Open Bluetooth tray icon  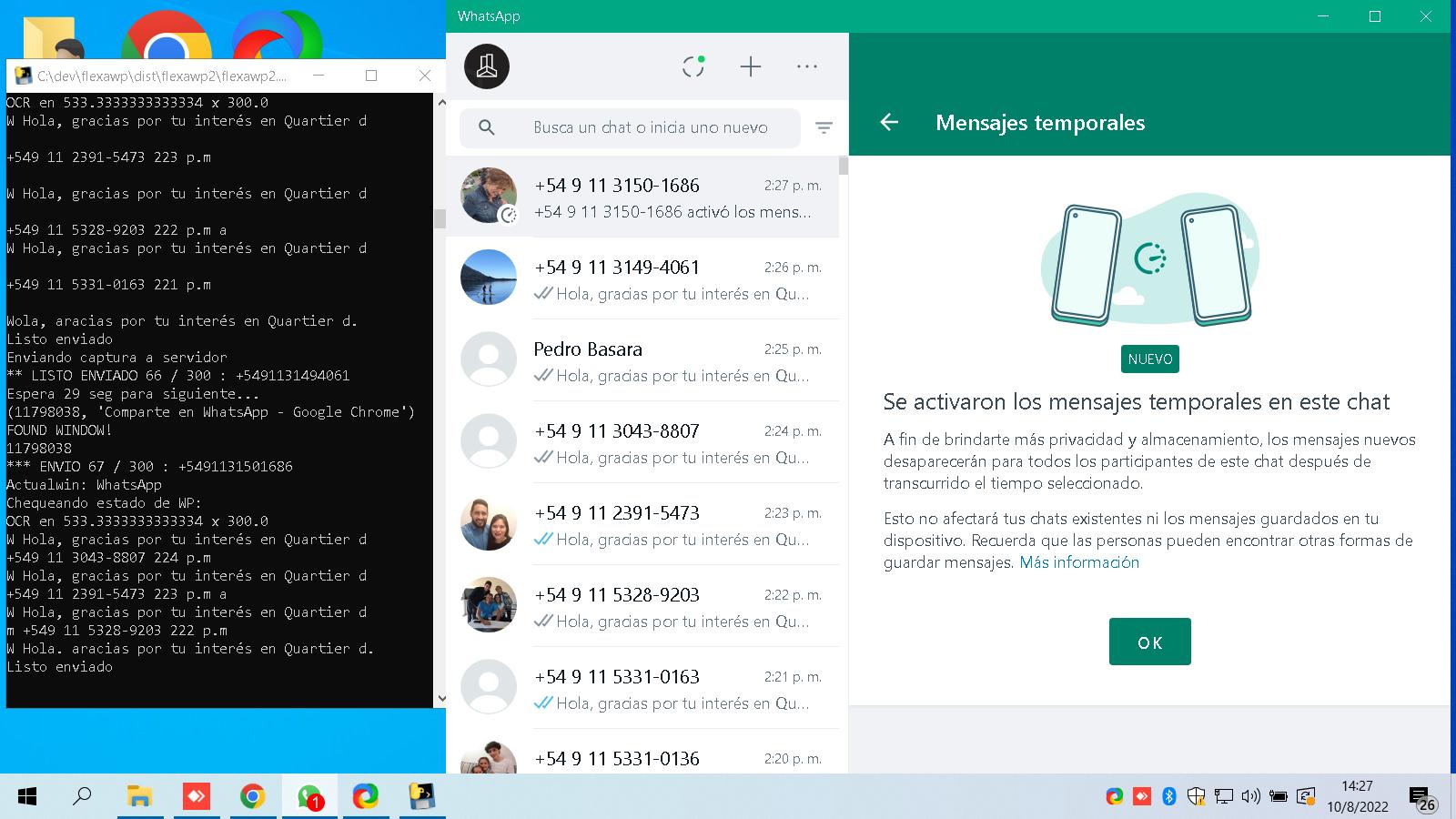click(1169, 797)
